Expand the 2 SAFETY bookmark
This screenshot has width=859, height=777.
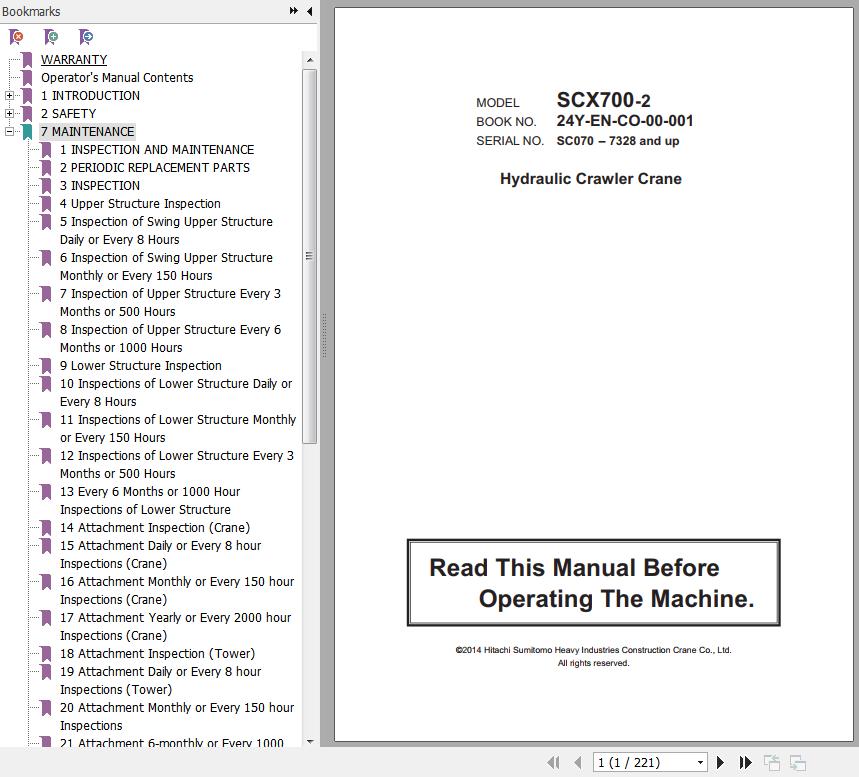[x=9, y=114]
